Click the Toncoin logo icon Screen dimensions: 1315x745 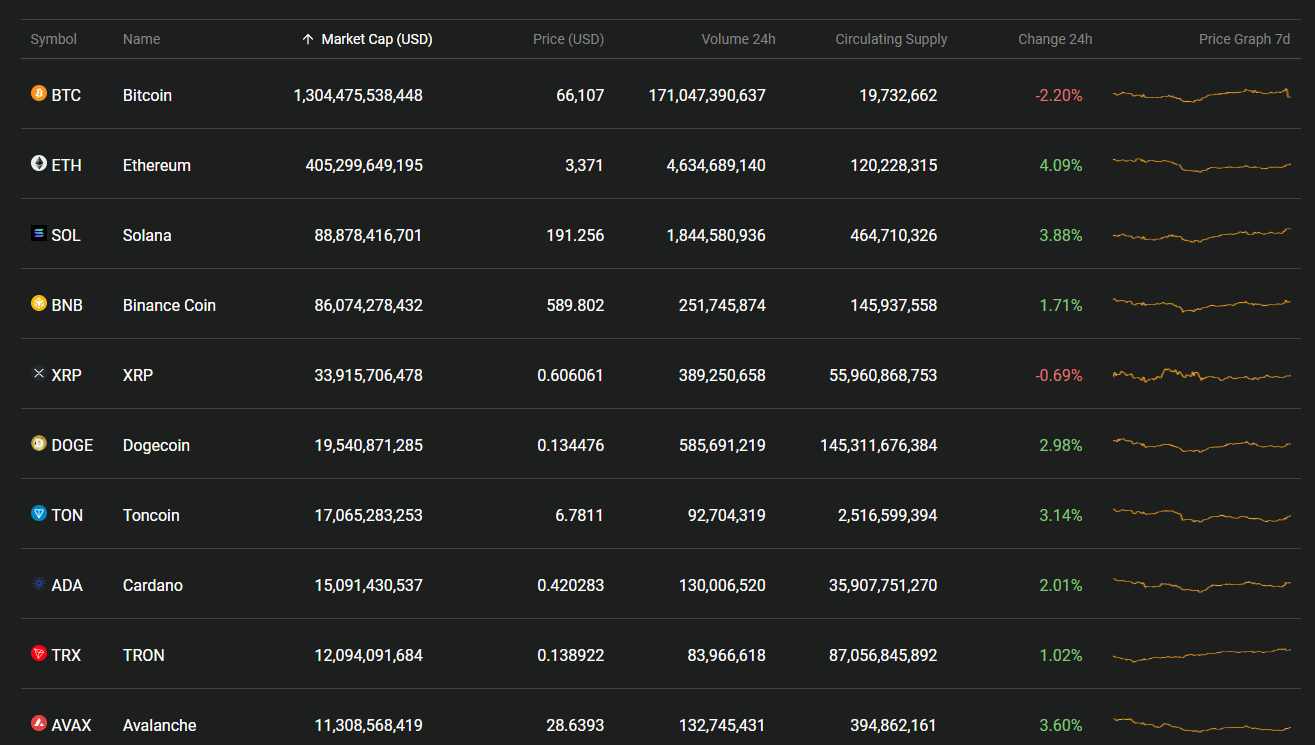[39, 514]
